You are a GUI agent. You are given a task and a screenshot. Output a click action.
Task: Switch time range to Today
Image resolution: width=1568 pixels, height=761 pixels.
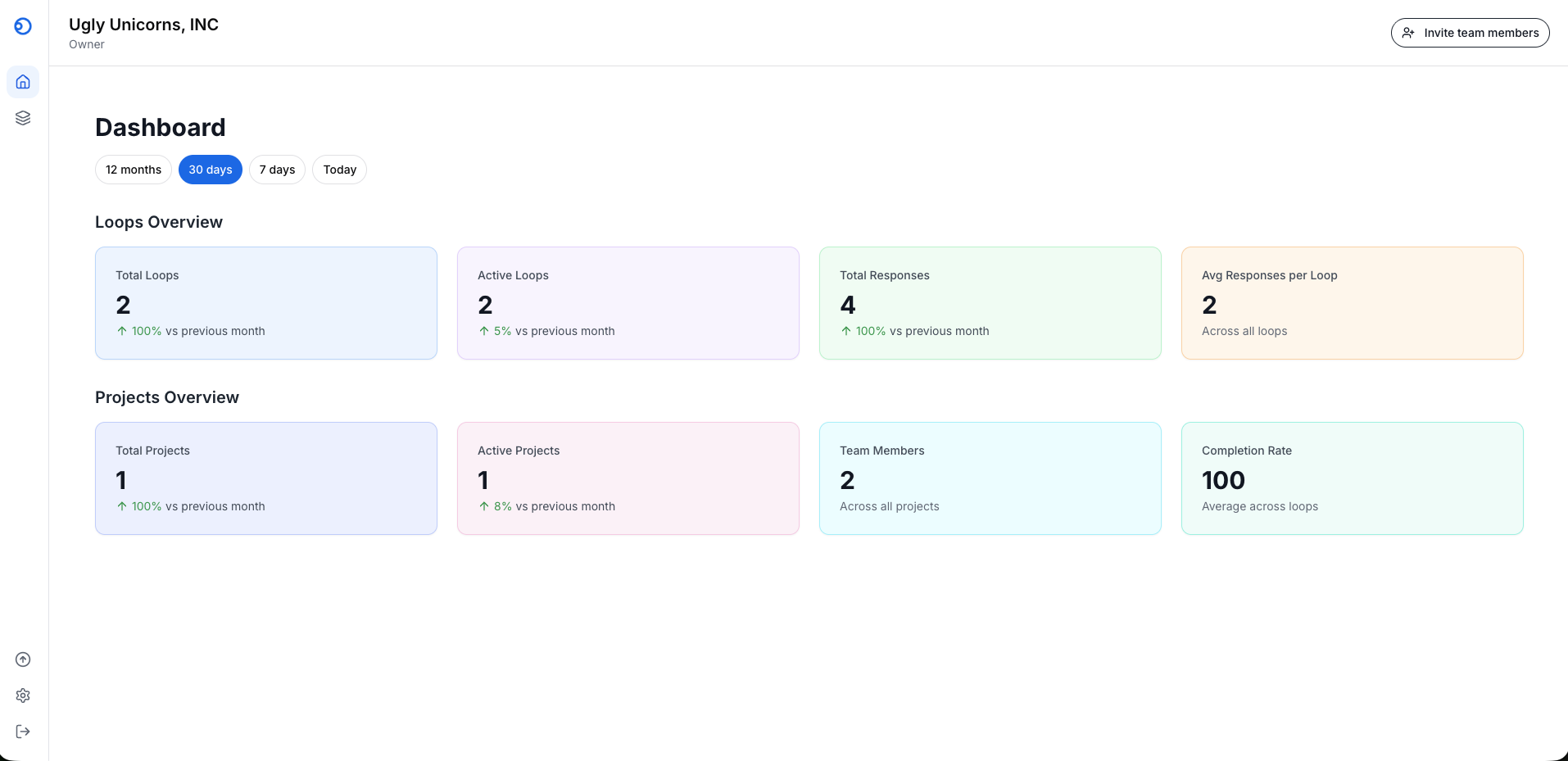tap(339, 170)
